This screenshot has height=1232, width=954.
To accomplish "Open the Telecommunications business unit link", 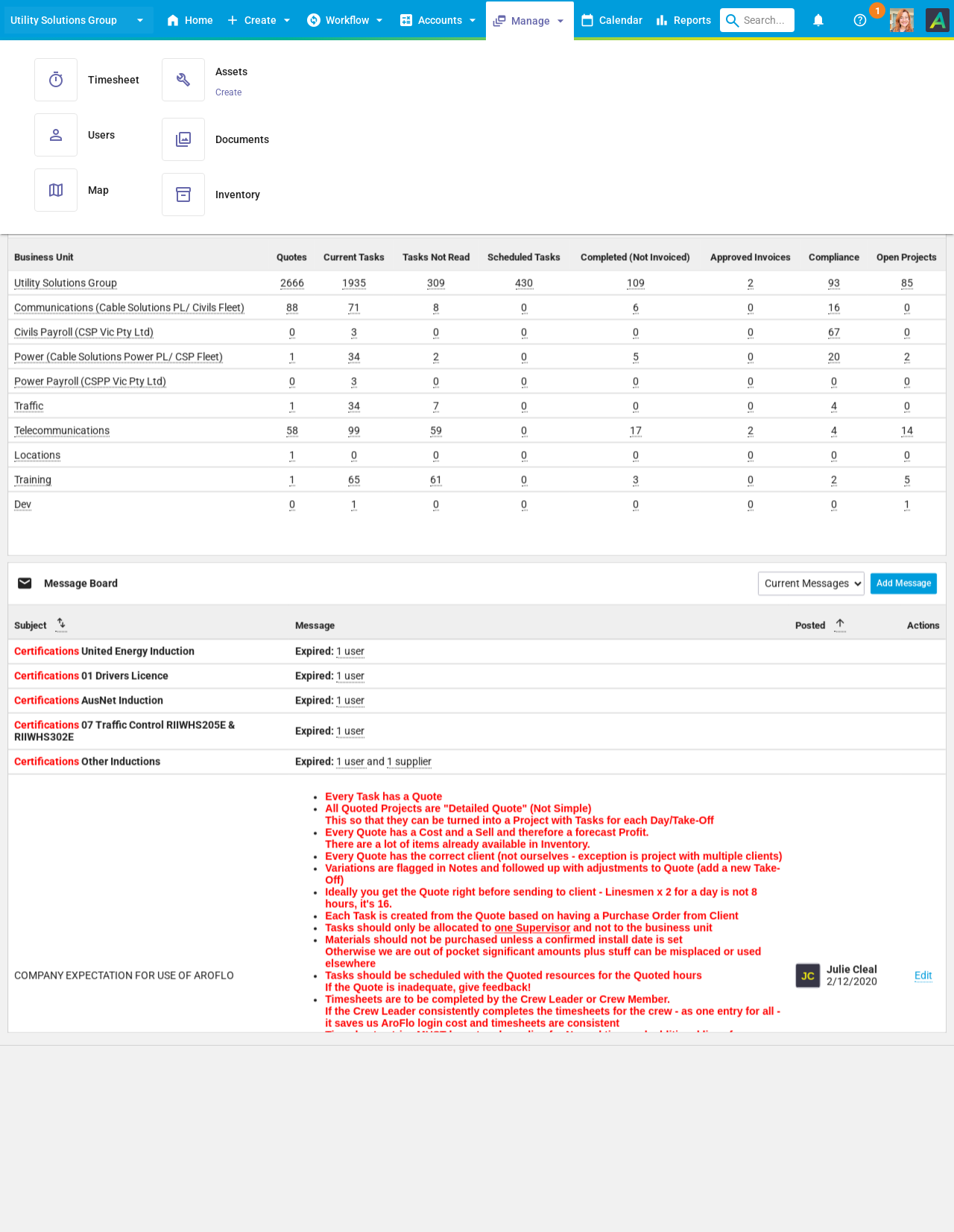I will coord(62,431).
